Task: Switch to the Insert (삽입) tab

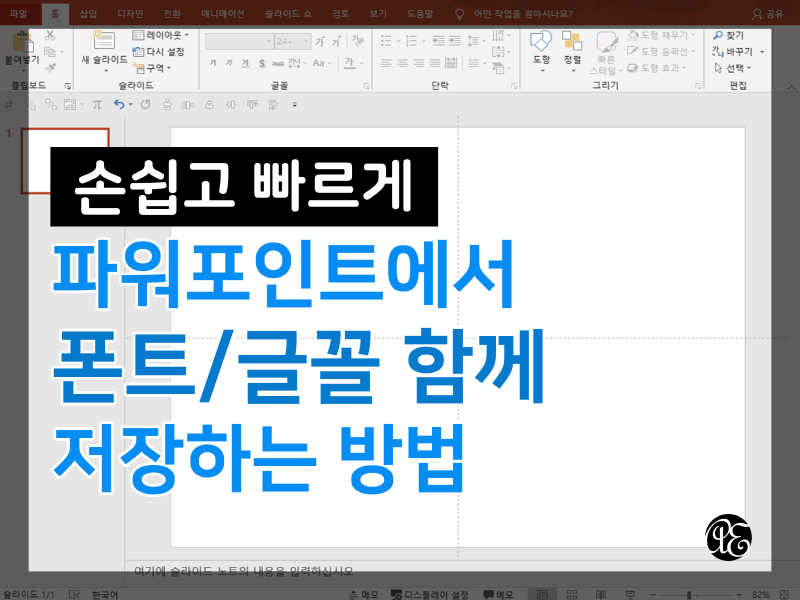Action: pos(88,13)
